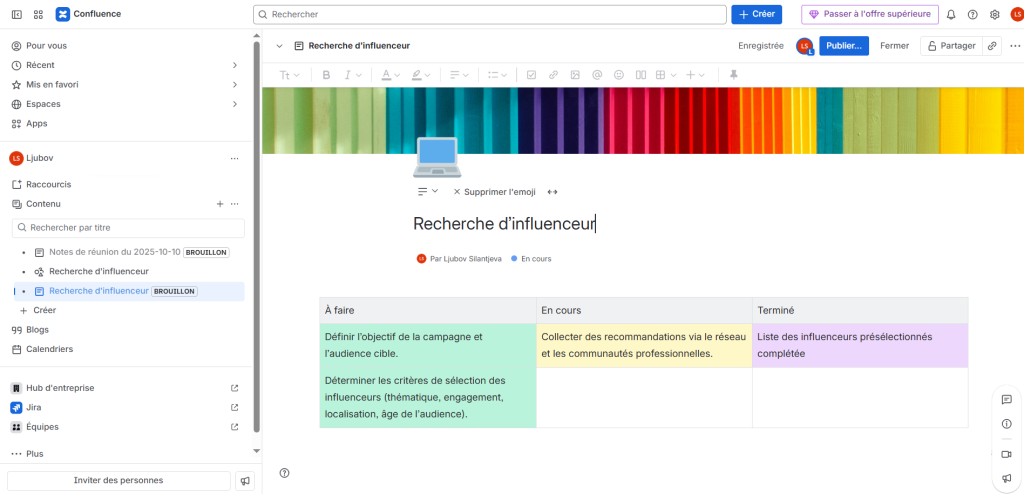Toggle bold formatting in the editor toolbar
The height and width of the screenshot is (494, 1024).
326,75
